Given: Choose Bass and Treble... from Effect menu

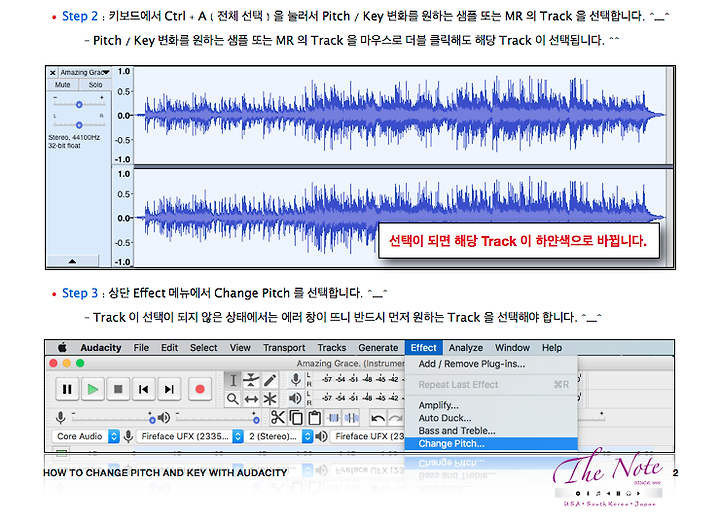Looking at the screenshot, I should pyautogui.click(x=491, y=431).
